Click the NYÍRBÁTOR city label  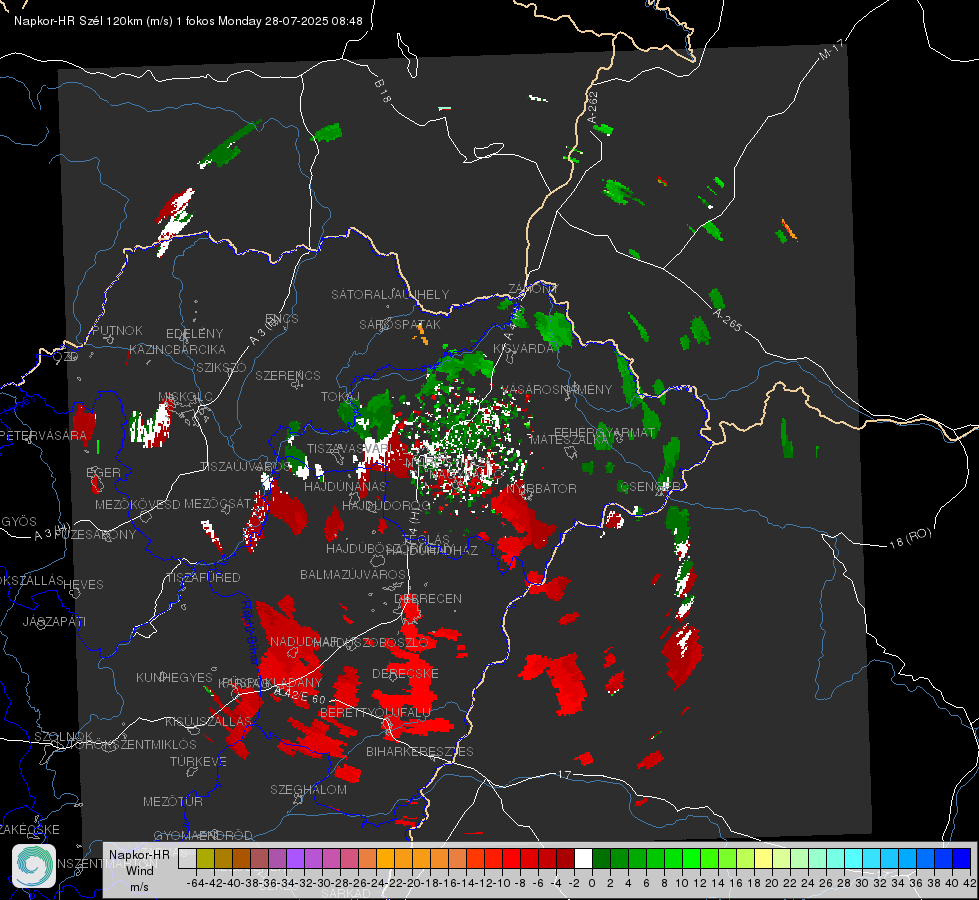pos(541,488)
